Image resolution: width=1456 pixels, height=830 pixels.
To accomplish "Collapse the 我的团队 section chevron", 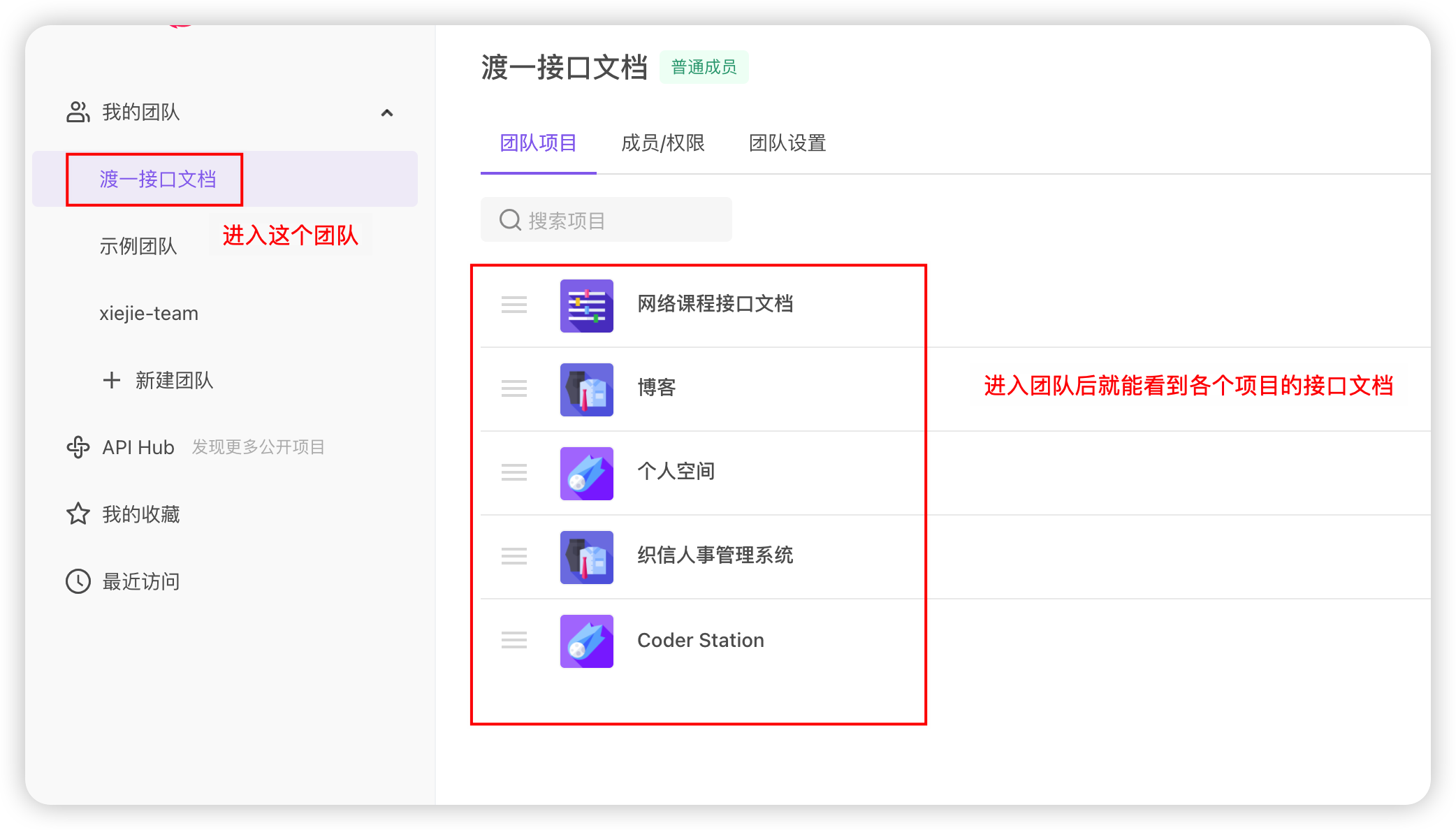I will (x=387, y=112).
